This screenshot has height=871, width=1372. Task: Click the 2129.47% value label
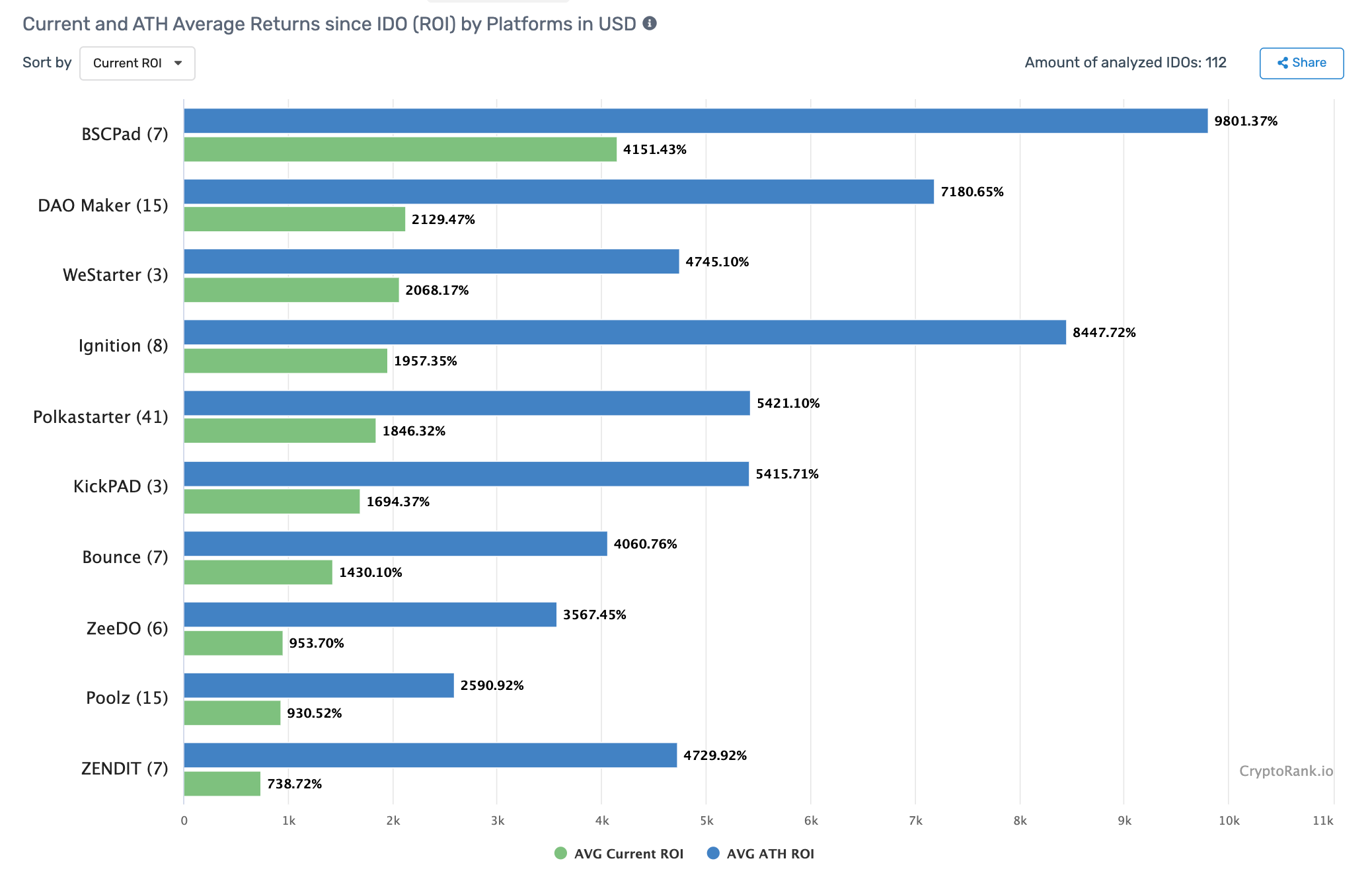[443, 219]
